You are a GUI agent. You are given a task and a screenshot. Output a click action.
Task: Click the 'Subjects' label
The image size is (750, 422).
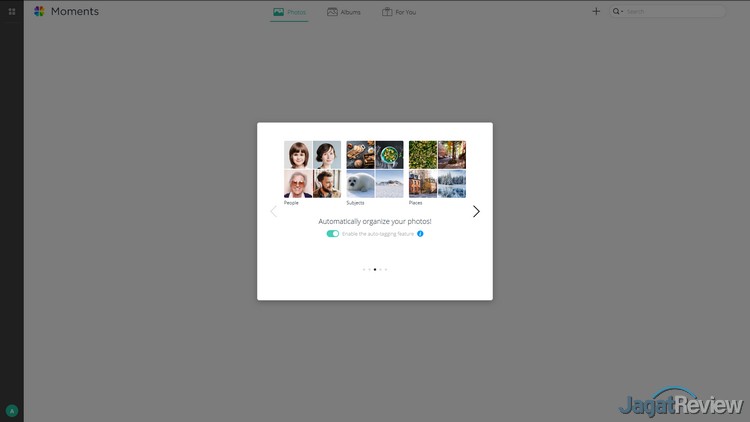(x=355, y=203)
